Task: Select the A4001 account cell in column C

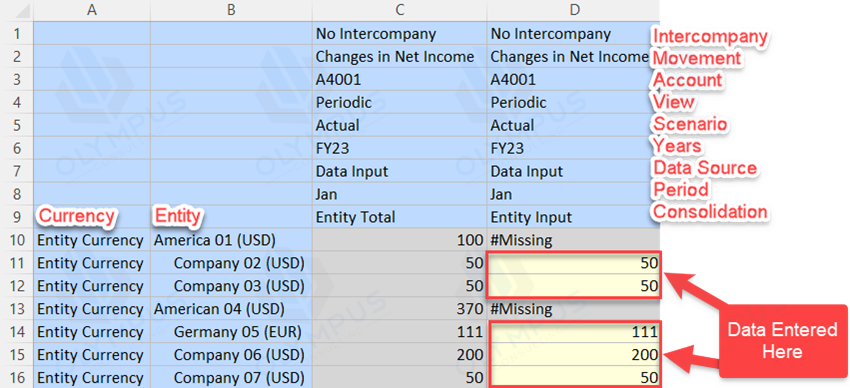Action: tap(400, 80)
